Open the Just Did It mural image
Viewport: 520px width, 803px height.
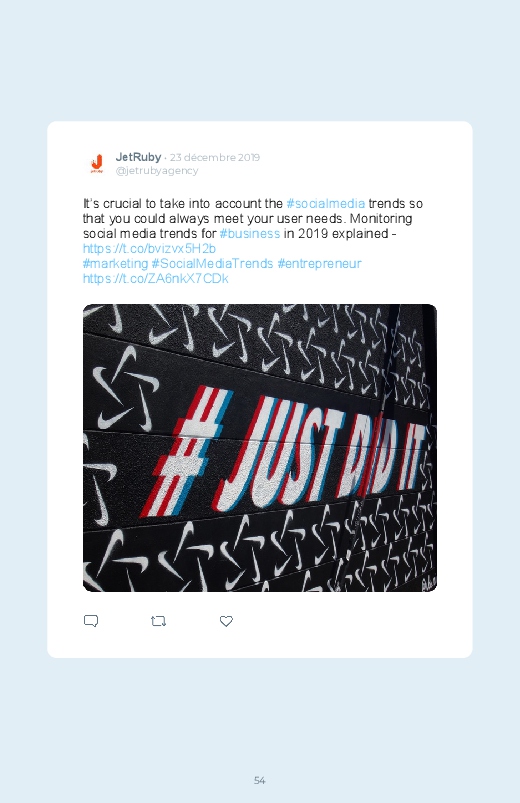click(x=260, y=448)
